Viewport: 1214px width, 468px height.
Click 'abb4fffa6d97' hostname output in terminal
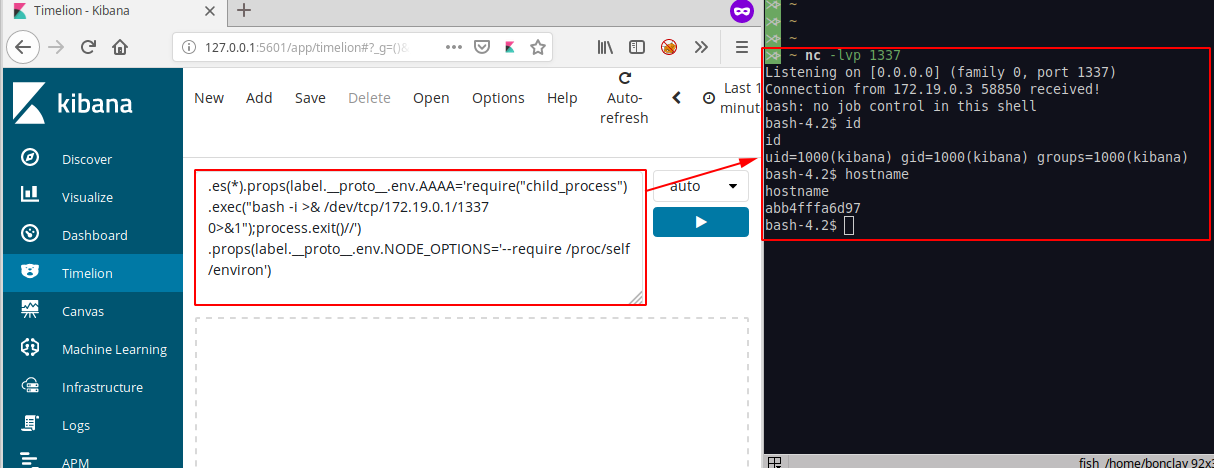pyautogui.click(x=812, y=209)
